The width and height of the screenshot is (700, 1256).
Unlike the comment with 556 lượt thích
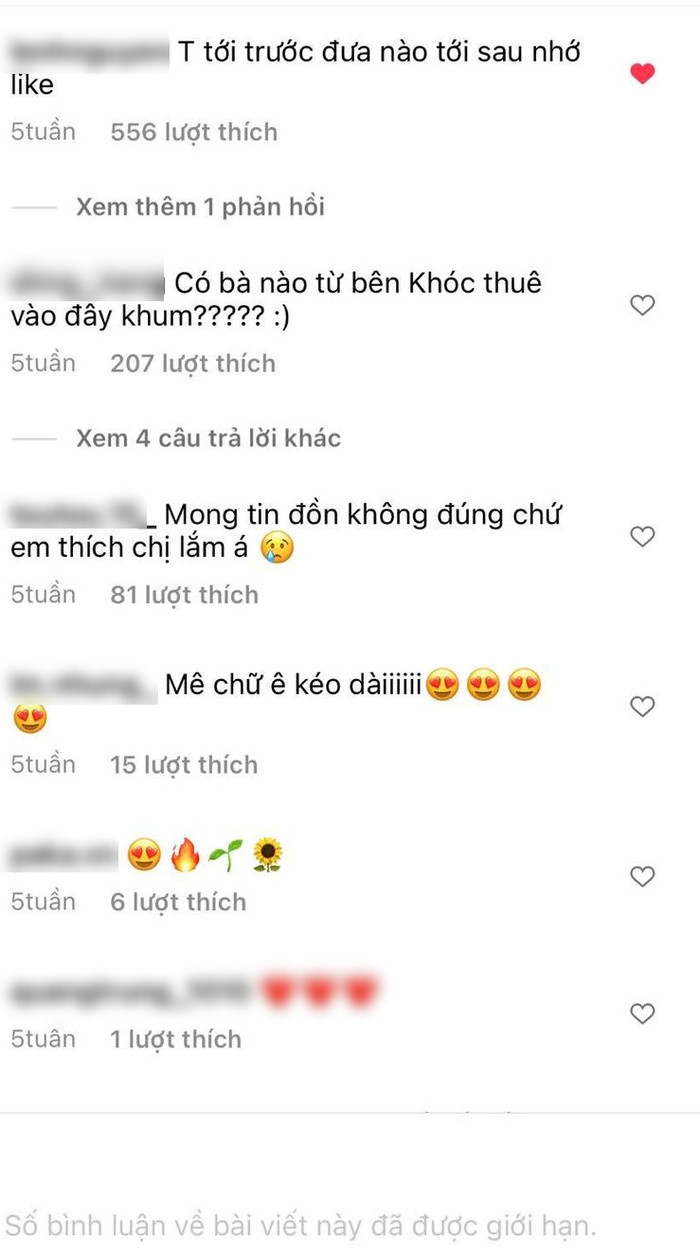(642, 73)
